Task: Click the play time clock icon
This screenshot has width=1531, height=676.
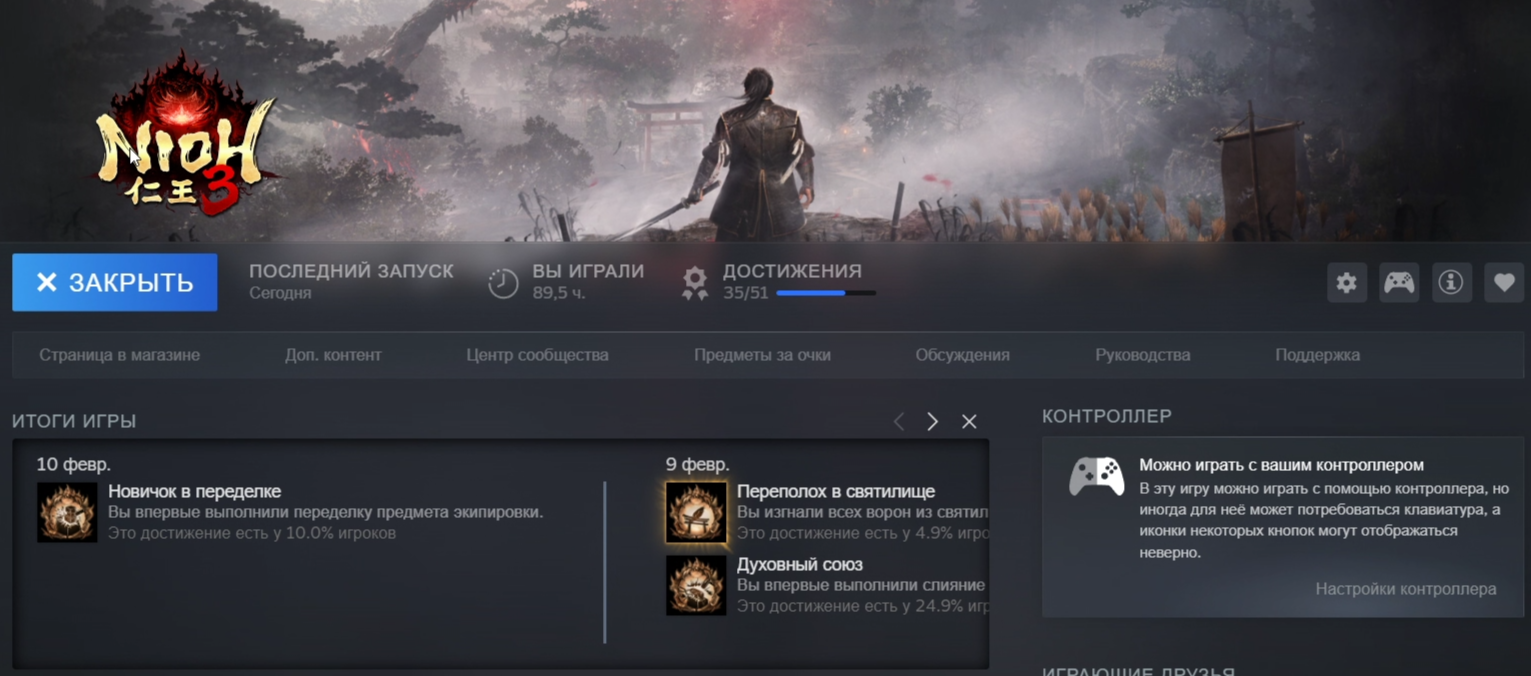Action: (x=503, y=283)
